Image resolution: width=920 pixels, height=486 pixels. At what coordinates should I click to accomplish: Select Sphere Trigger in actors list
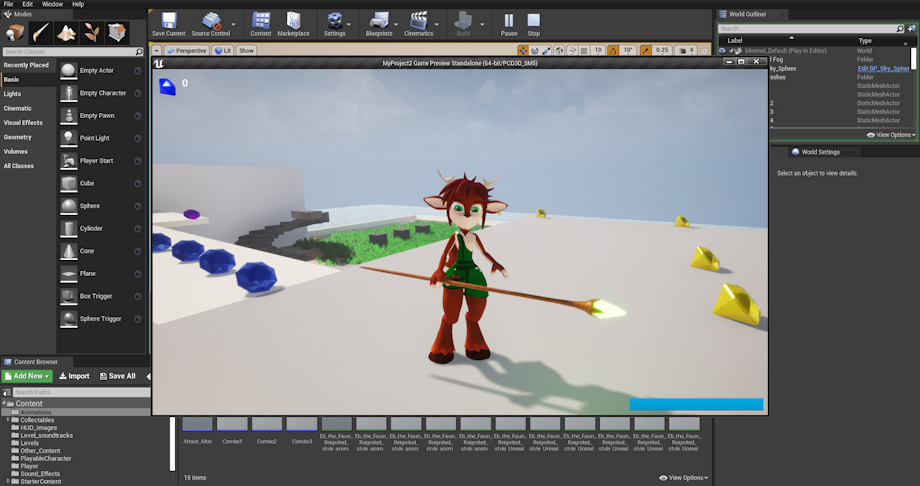tap(101, 319)
